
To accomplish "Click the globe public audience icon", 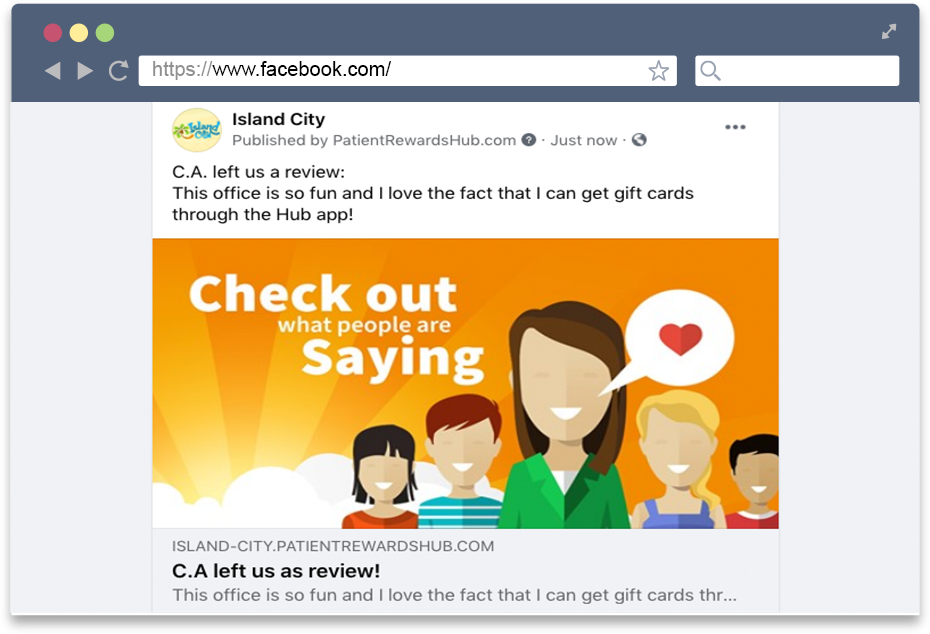I will 639,140.
